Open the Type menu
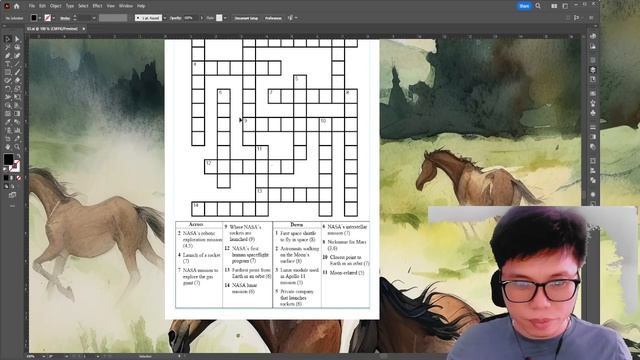Image resolution: width=640 pixels, height=360 pixels. (x=70, y=6)
